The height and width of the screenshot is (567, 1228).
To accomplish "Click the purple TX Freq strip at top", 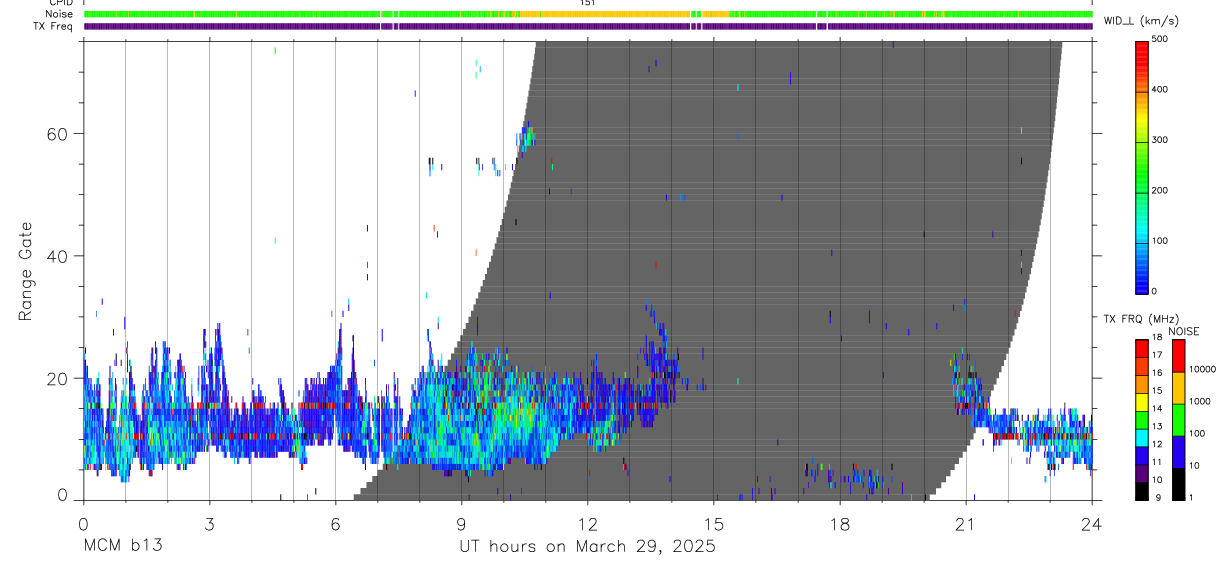I will [587, 26].
